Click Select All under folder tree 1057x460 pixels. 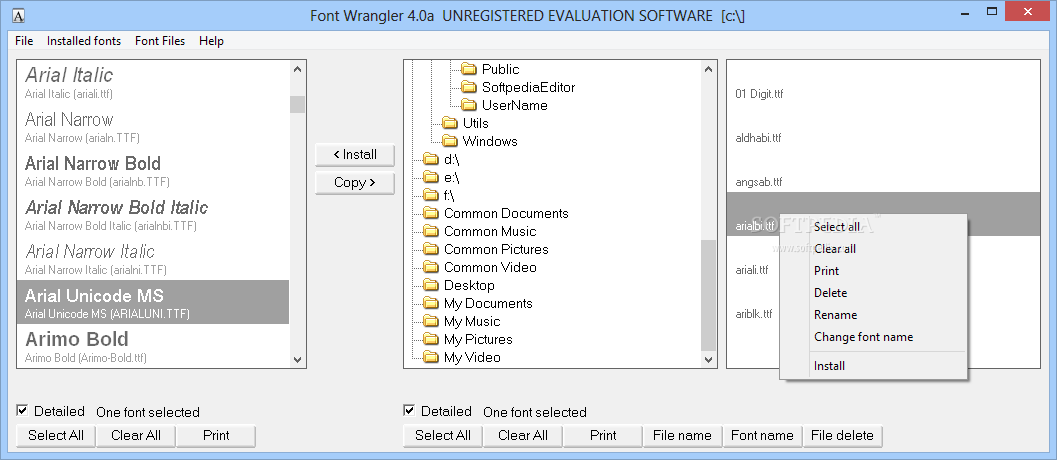(x=443, y=436)
